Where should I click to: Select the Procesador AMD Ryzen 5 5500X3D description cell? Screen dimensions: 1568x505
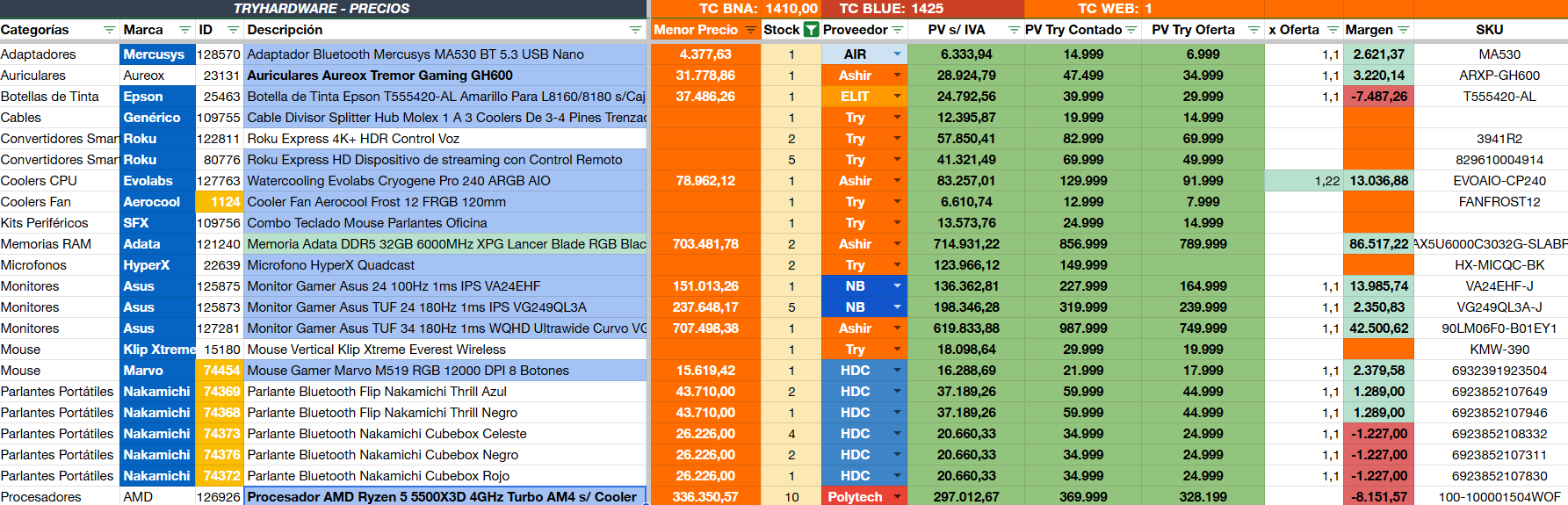(x=442, y=497)
